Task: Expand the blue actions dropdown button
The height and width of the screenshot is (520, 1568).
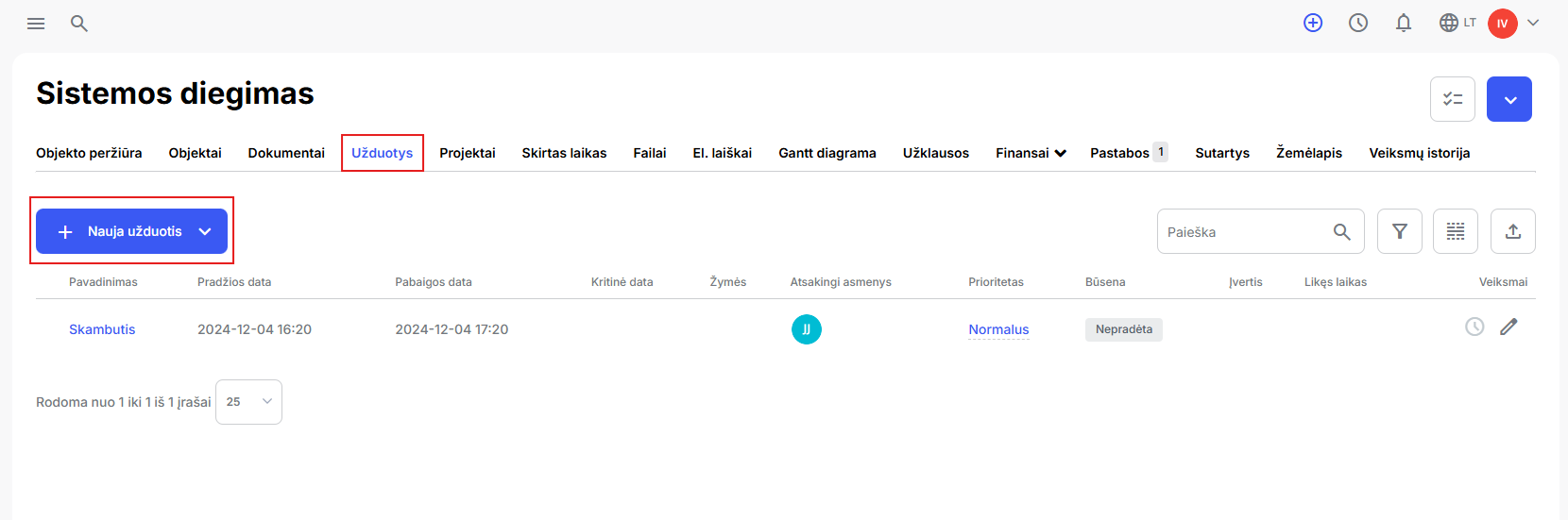Action: click(1509, 99)
